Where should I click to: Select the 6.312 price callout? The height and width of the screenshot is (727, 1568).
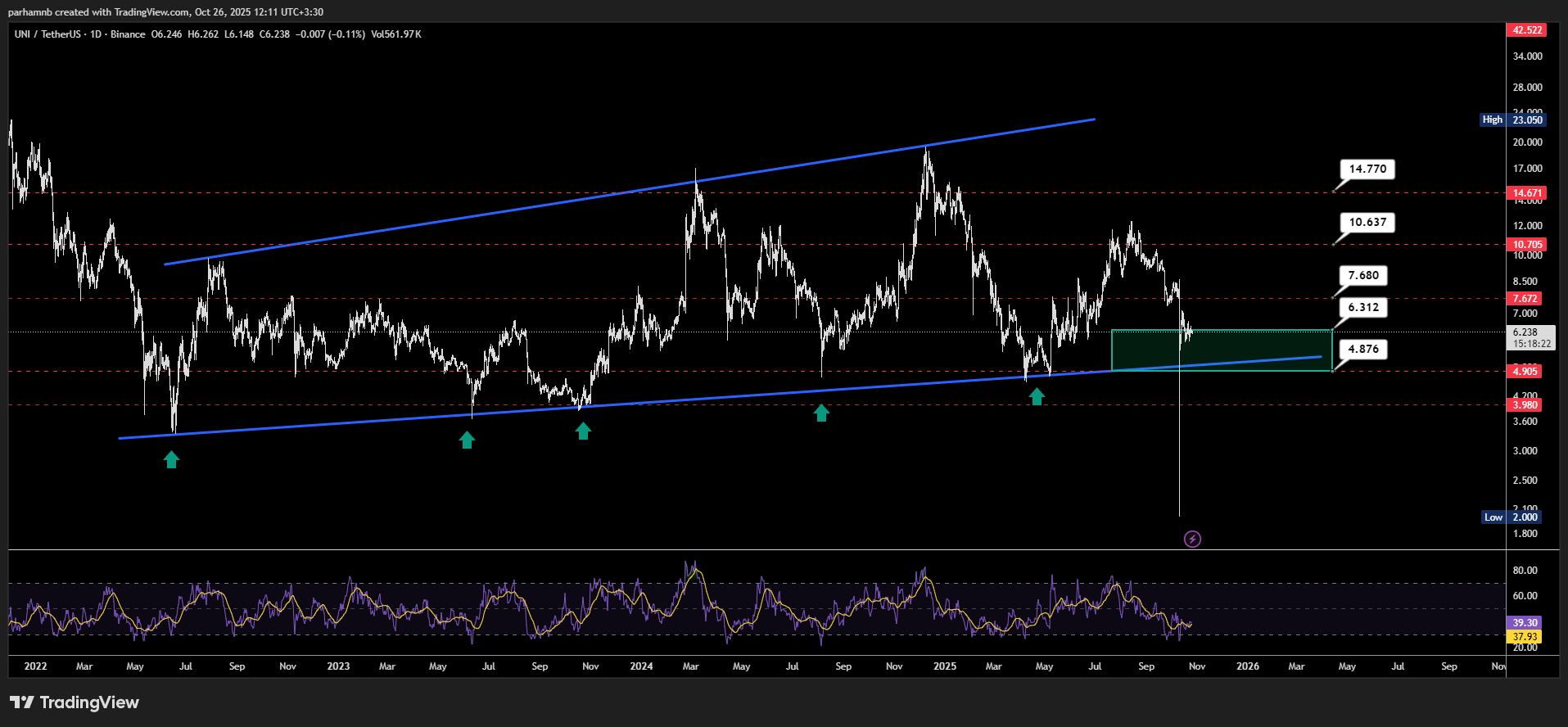pyautogui.click(x=1362, y=308)
